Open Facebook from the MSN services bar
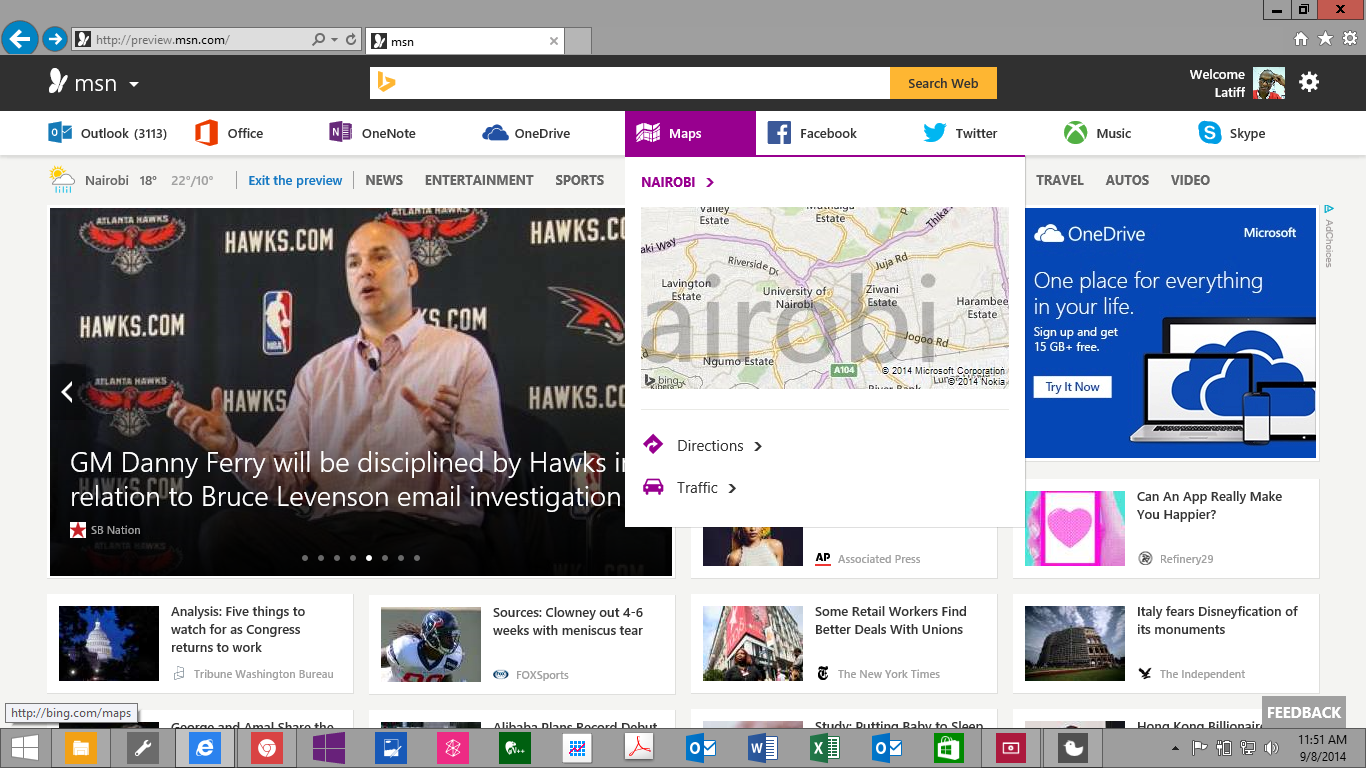The width and height of the screenshot is (1366, 768). (812, 133)
